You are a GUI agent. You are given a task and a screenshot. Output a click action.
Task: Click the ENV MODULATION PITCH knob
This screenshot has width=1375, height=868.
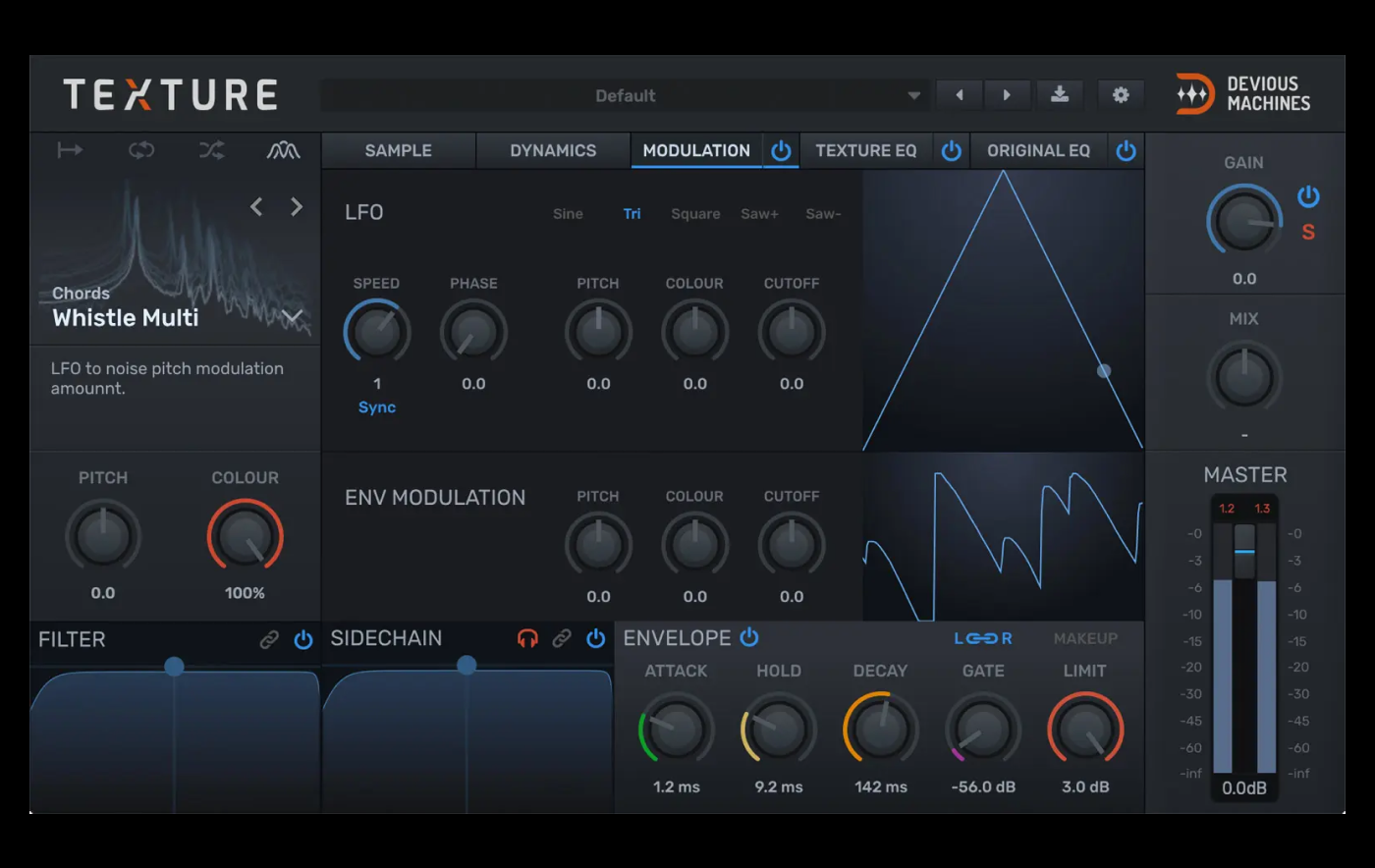[x=598, y=545]
